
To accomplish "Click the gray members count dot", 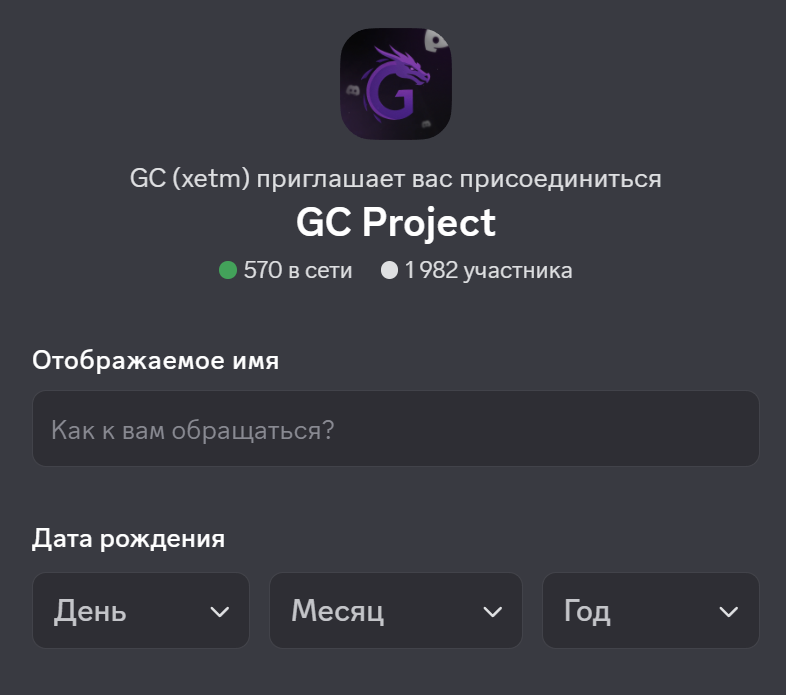I will point(390,270).
